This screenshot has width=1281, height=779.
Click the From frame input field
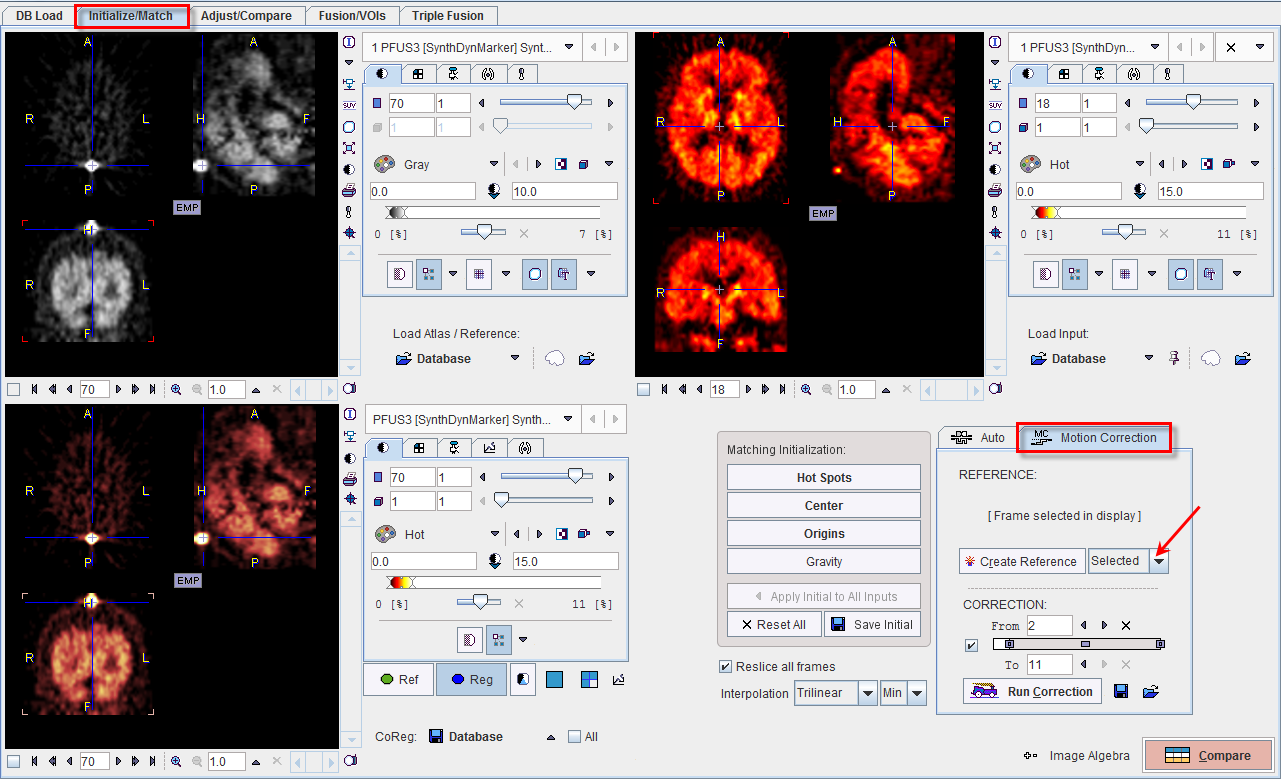[1048, 625]
